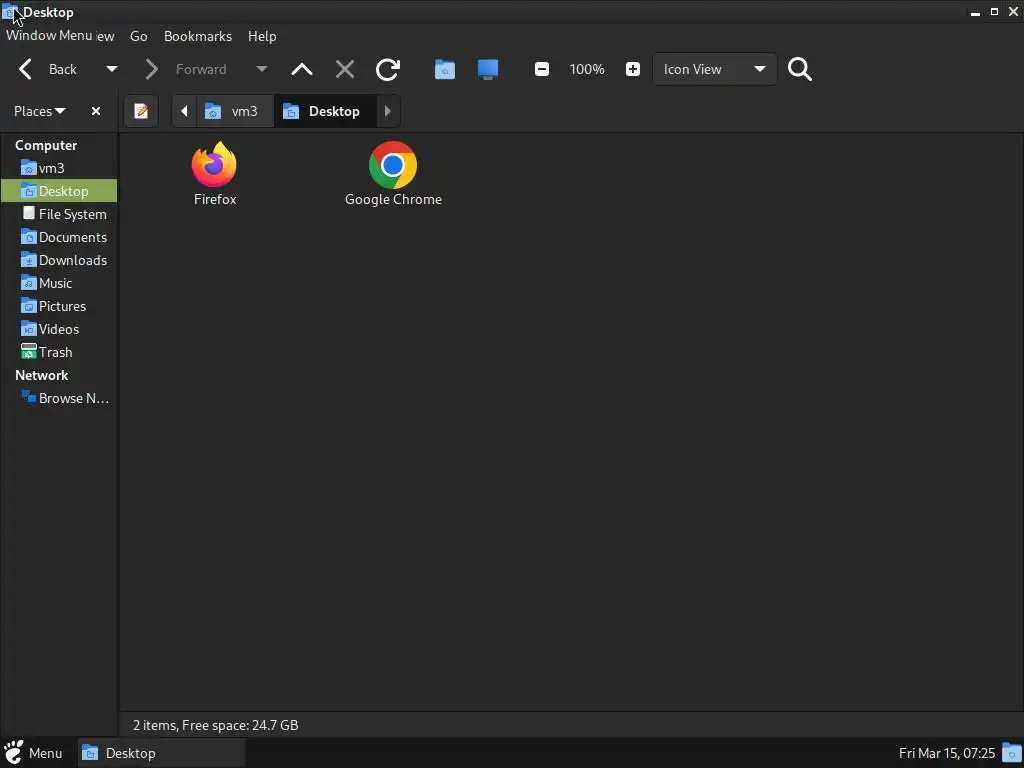The width and height of the screenshot is (1024, 768).
Task: Click the Stop loading X icon in toolbar
Action: [x=345, y=69]
